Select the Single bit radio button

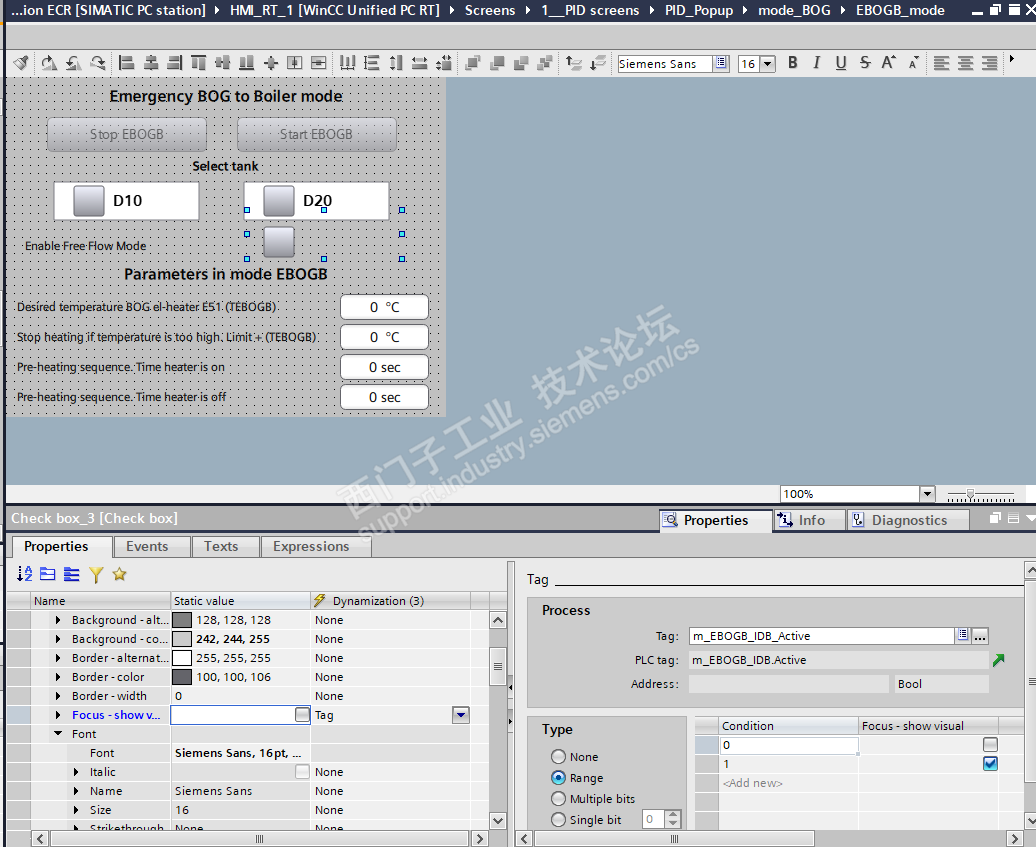click(558, 819)
